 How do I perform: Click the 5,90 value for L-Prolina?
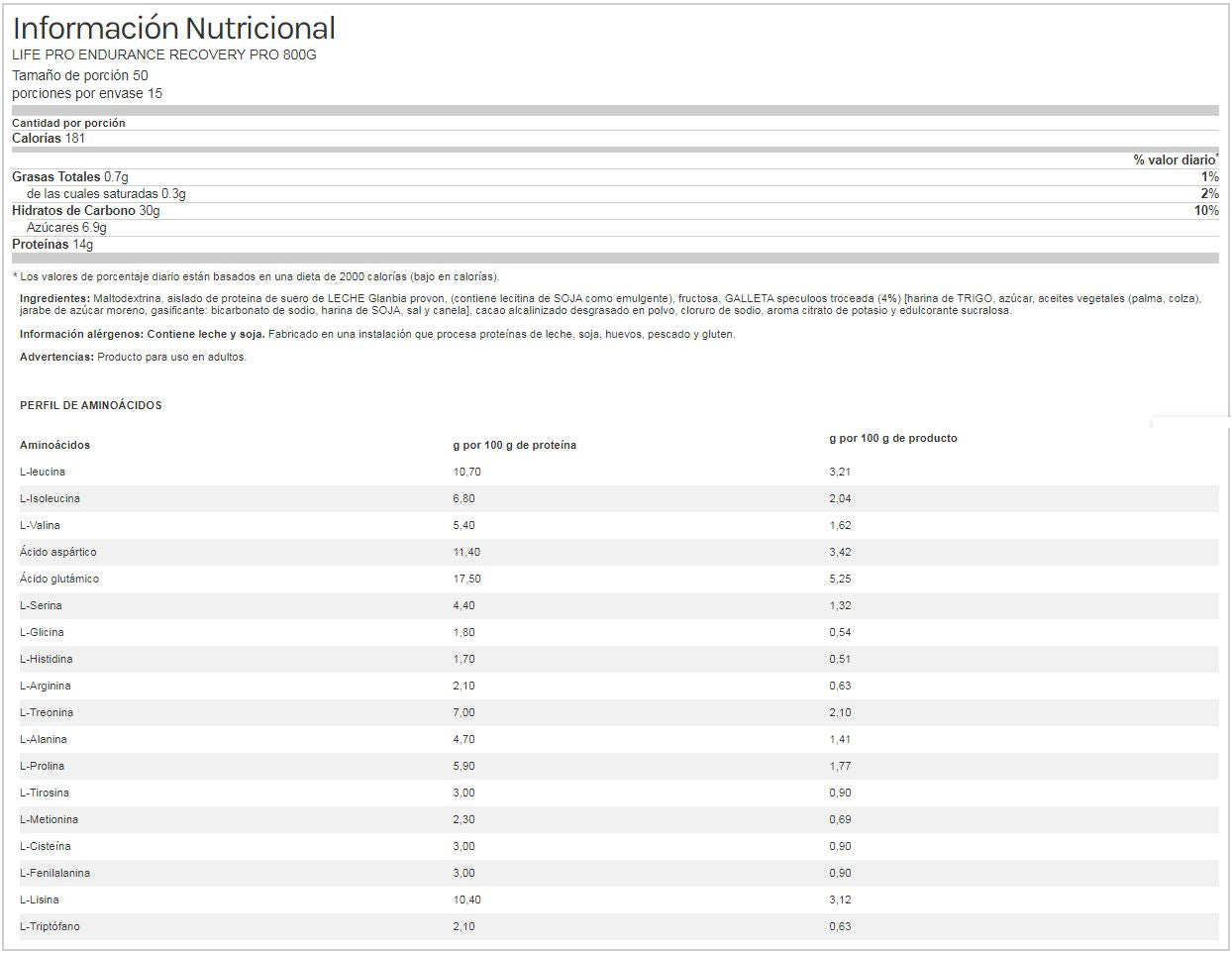point(464,766)
